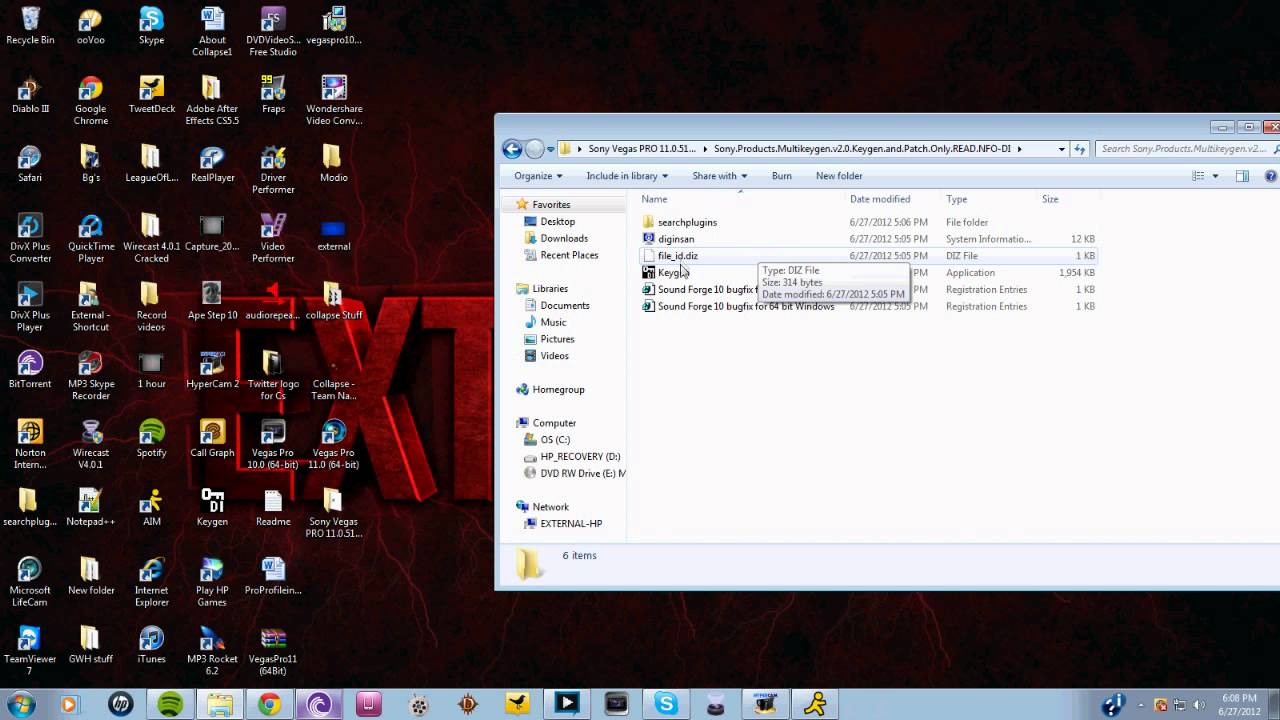The image size is (1280, 720).
Task: Click the Explorer Help question mark icon
Action: [1271, 176]
